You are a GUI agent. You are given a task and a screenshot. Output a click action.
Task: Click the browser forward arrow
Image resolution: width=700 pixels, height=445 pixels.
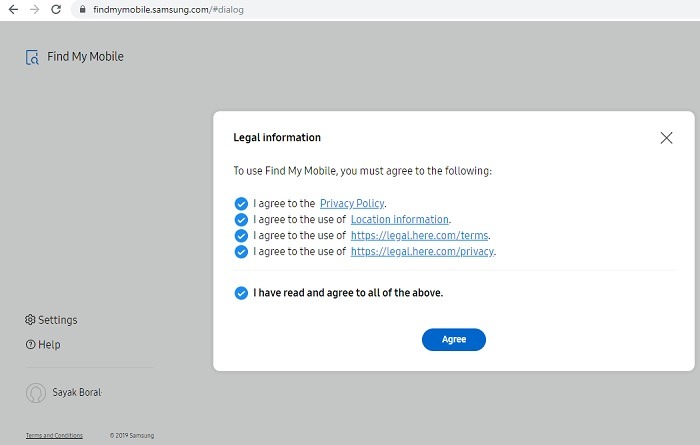click(x=37, y=10)
